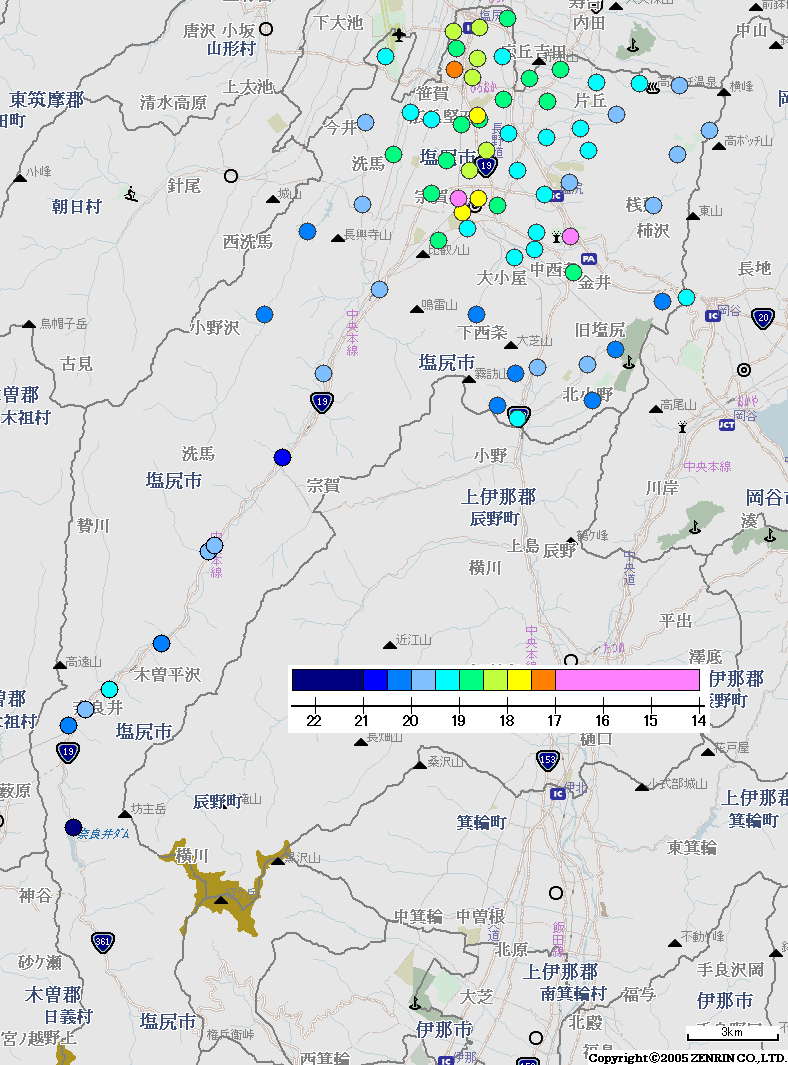Click the Route 153 highway shield
This screenshot has height=1065, width=788.
pyautogui.click(x=546, y=760)
